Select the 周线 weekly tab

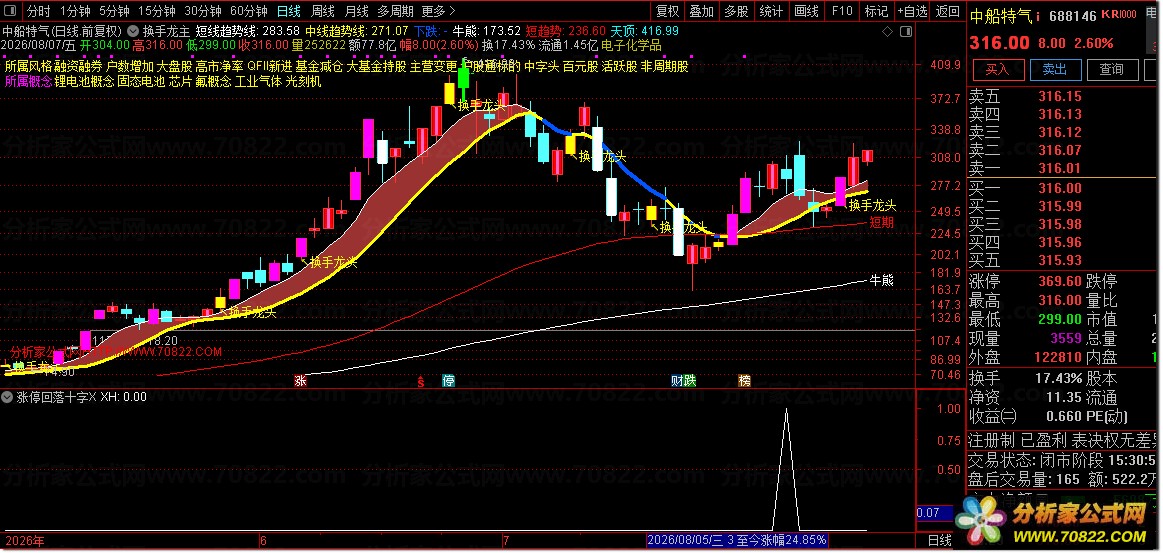pos(323,11)
